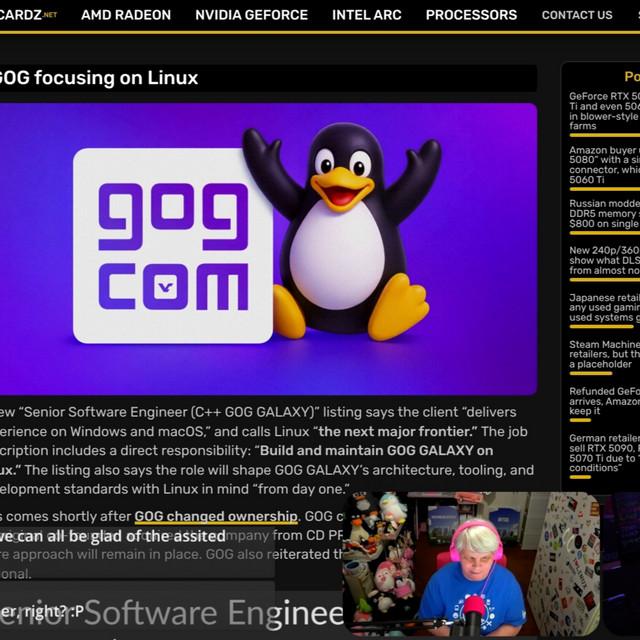640x640 pixels.
Task: Open the GeForce RTX blower-style sidebar article
Action: 604,111
